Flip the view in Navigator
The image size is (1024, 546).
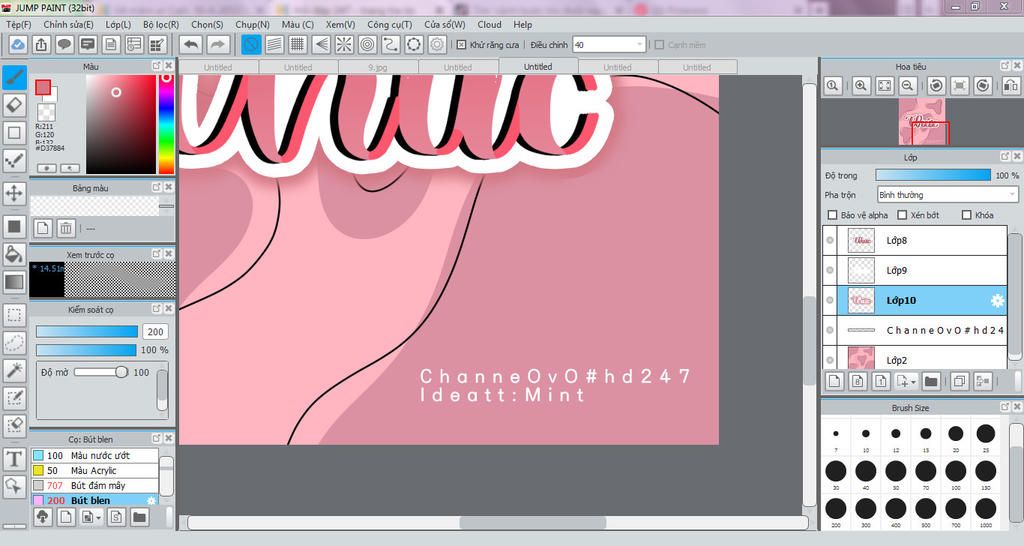click(1010, 86)
